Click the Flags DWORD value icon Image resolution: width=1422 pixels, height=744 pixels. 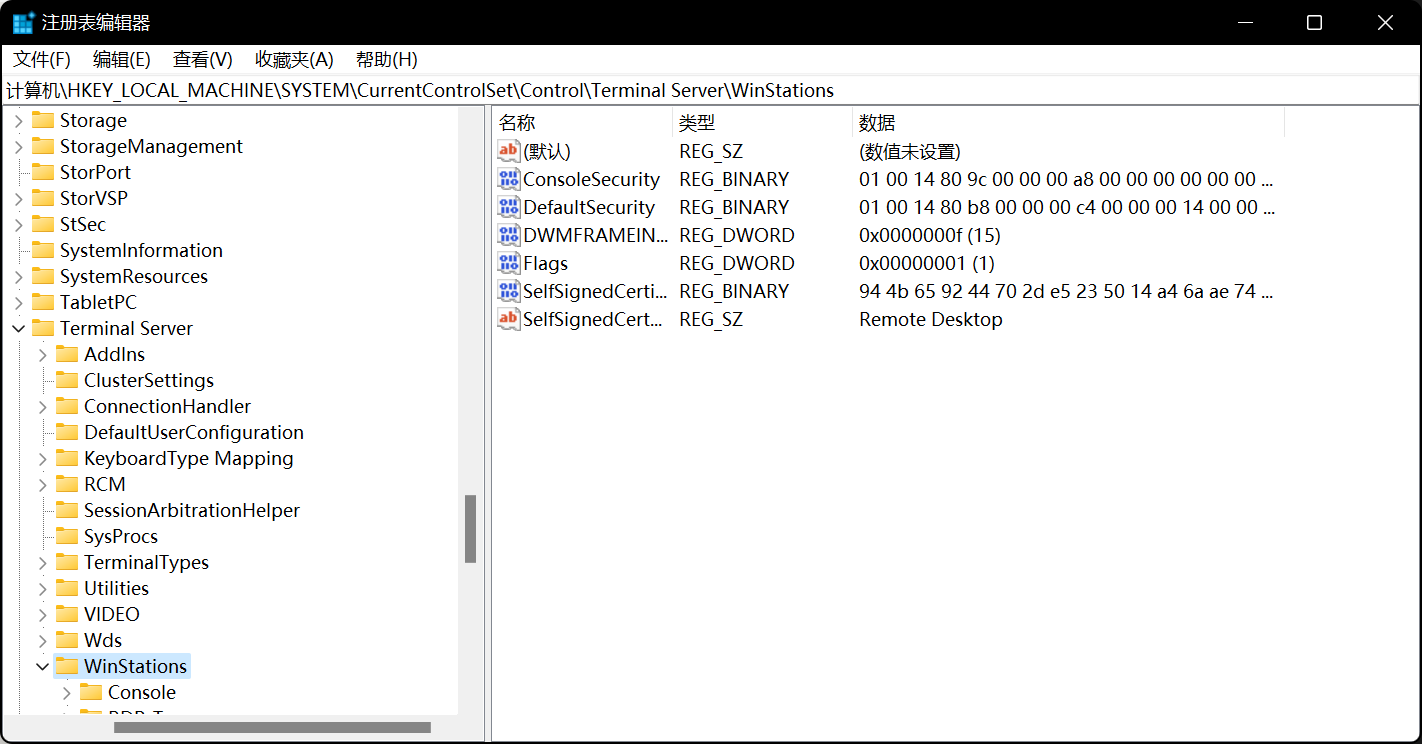coord(509,263)
